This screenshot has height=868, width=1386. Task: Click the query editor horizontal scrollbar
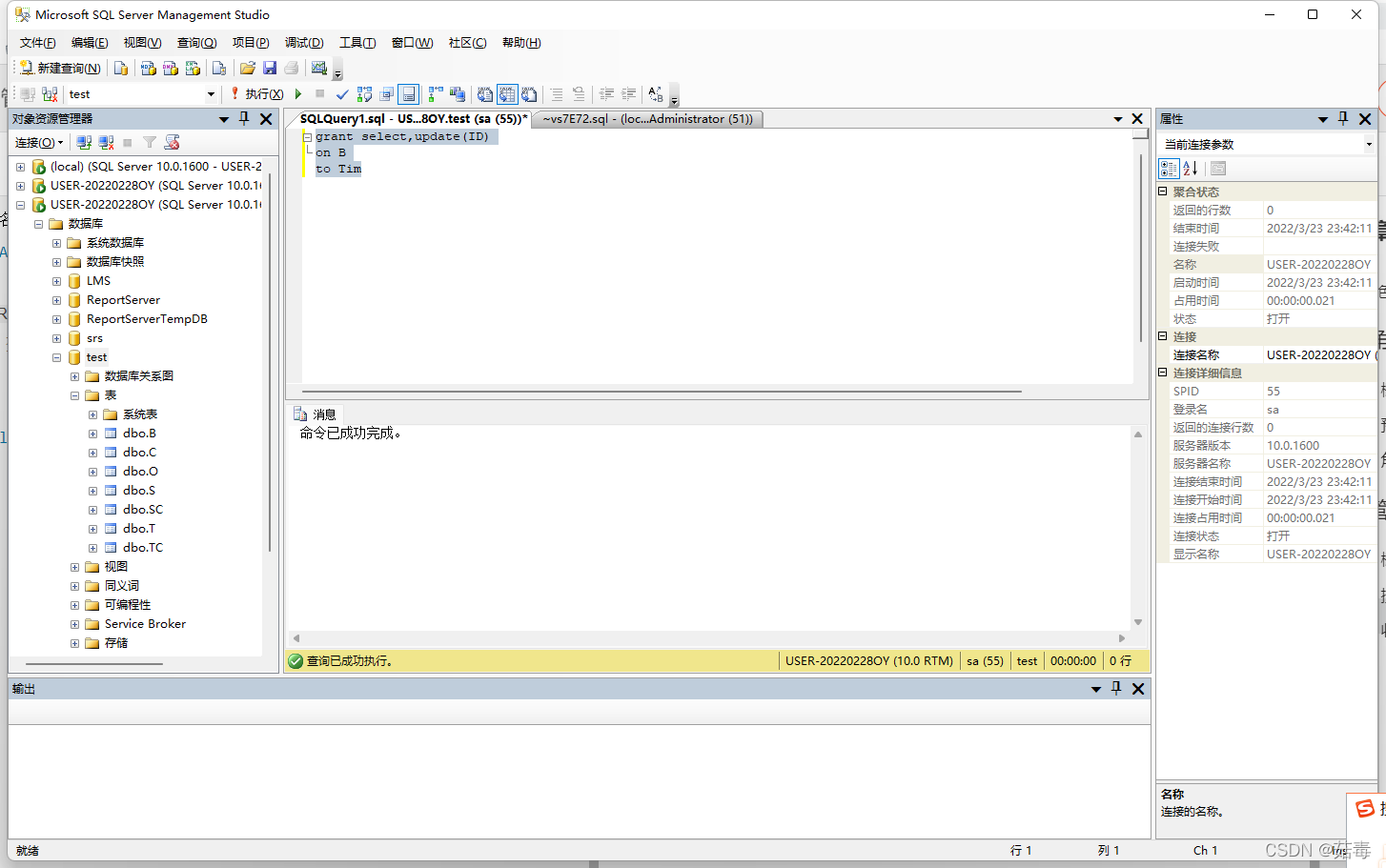[662, 391]
